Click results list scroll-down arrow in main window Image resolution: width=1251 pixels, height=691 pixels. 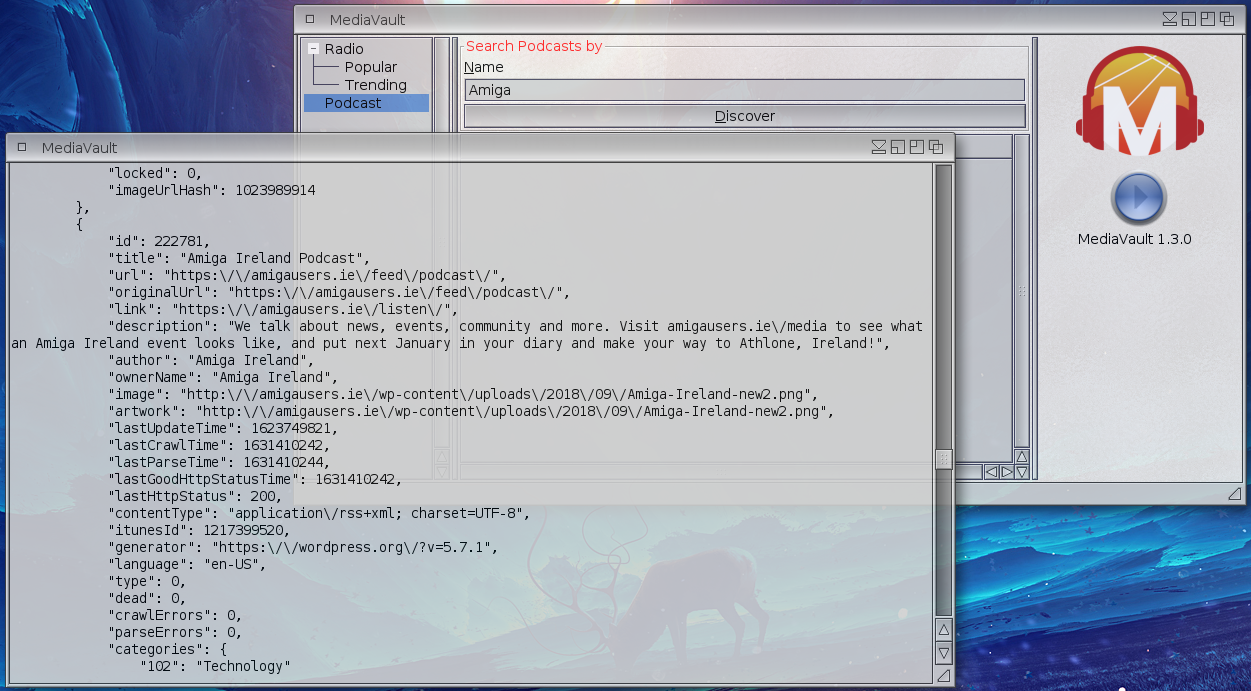tap(1022, 471)
